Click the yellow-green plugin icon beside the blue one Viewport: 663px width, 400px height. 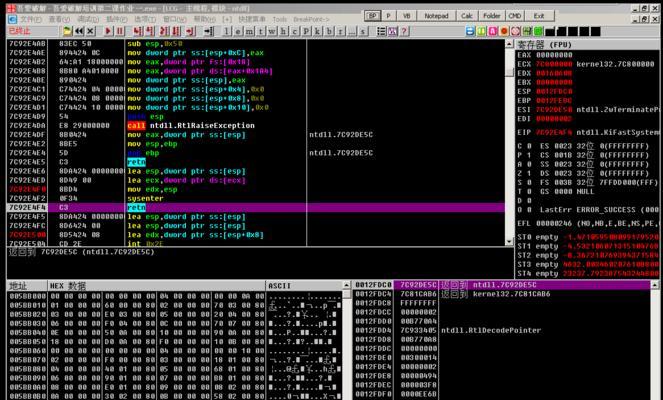(x=482, y=31)
